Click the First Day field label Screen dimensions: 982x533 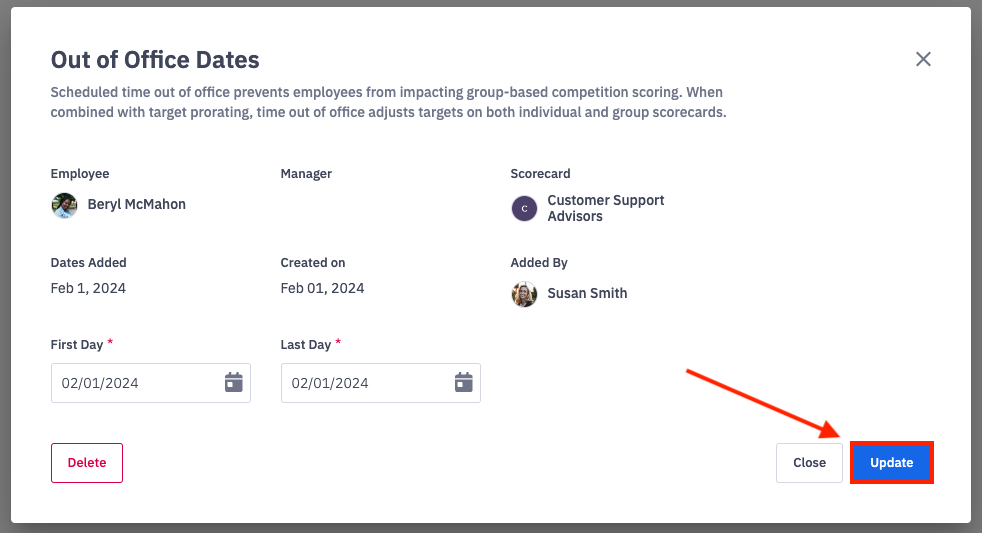pos(77,345)
